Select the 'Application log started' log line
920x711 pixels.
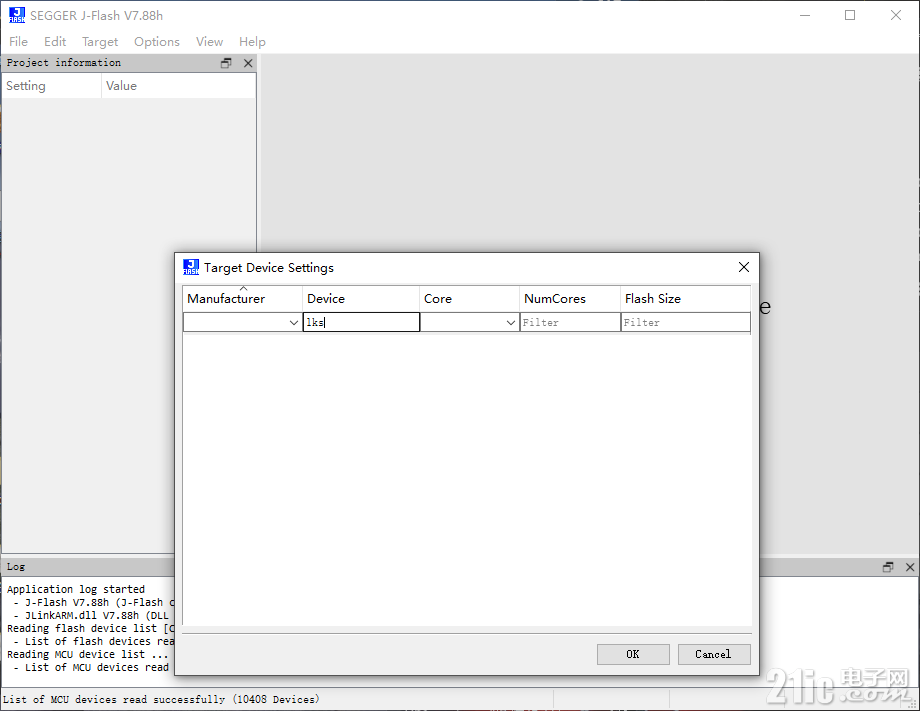[x=76, y=589]
